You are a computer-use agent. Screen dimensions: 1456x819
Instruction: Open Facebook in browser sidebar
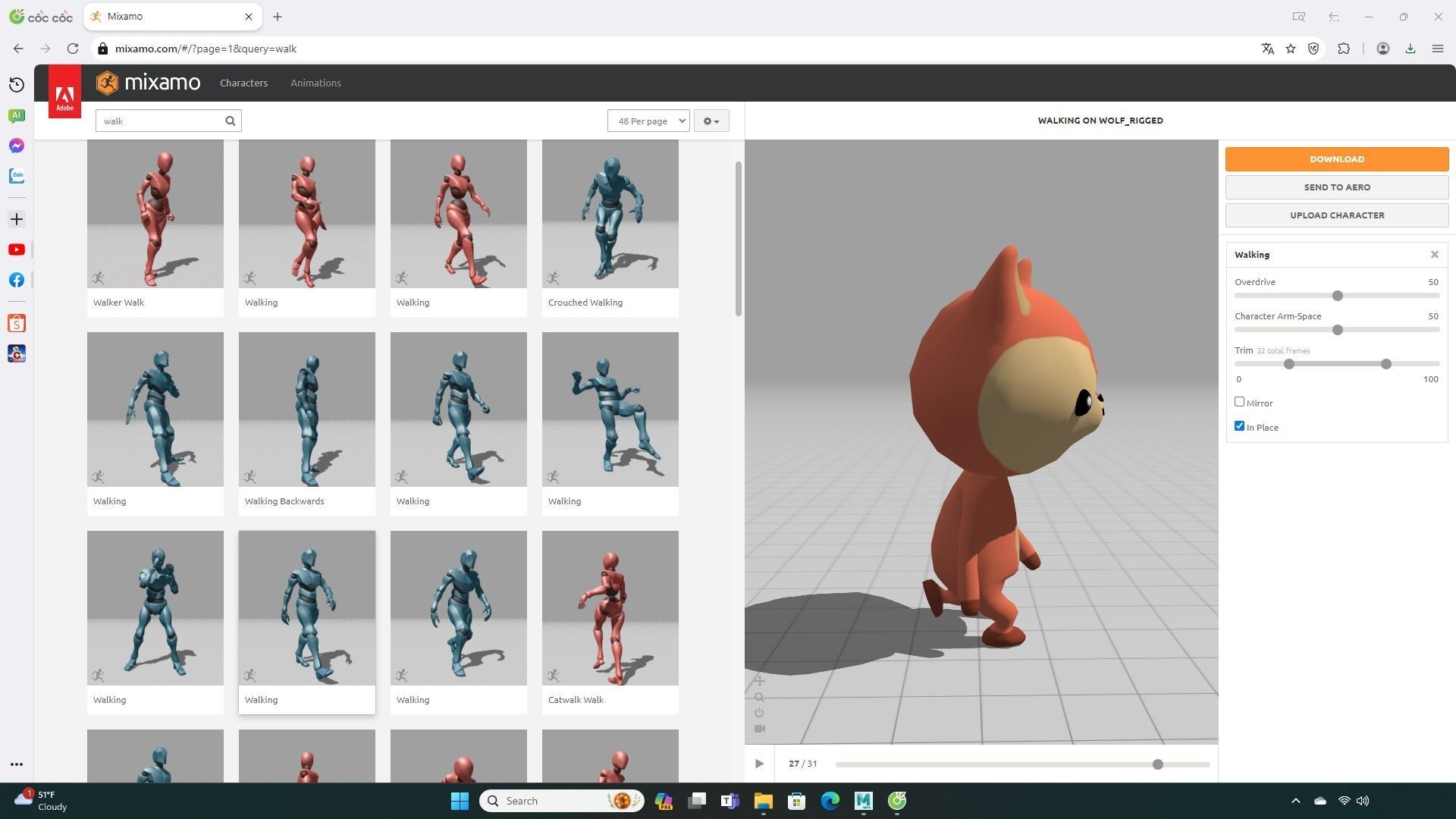tap(17, 281)
